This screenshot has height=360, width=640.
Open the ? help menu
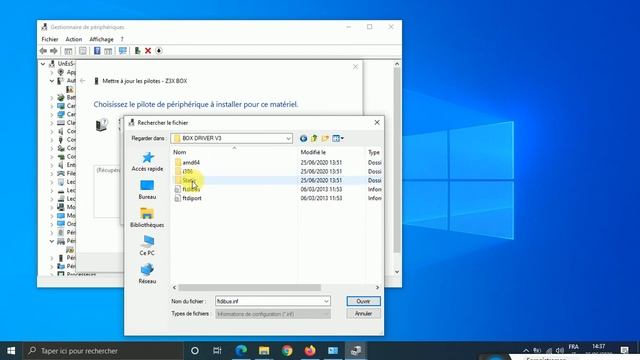tap(122, 39)
